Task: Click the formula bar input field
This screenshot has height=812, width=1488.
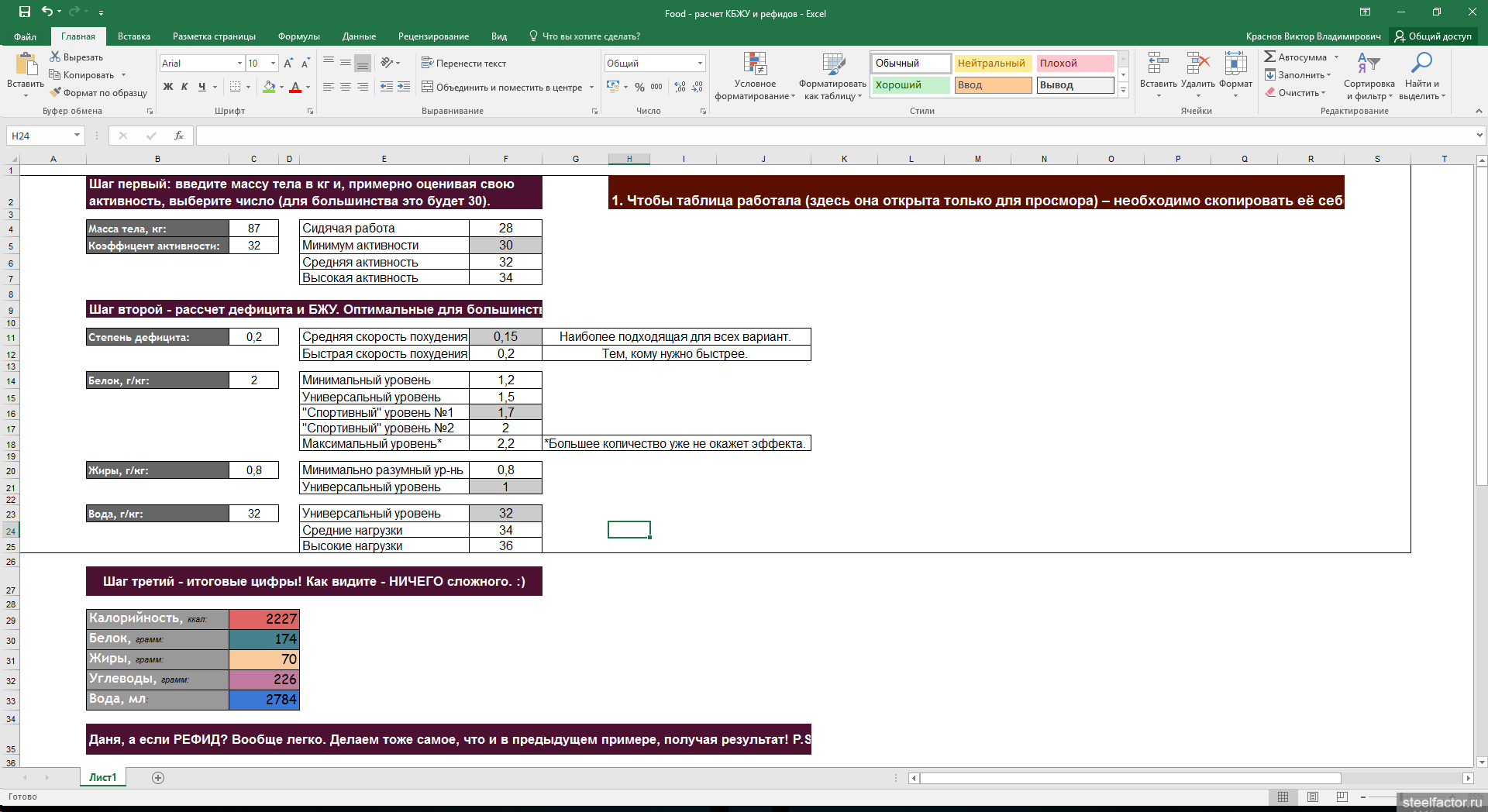Action: point(835,136)
